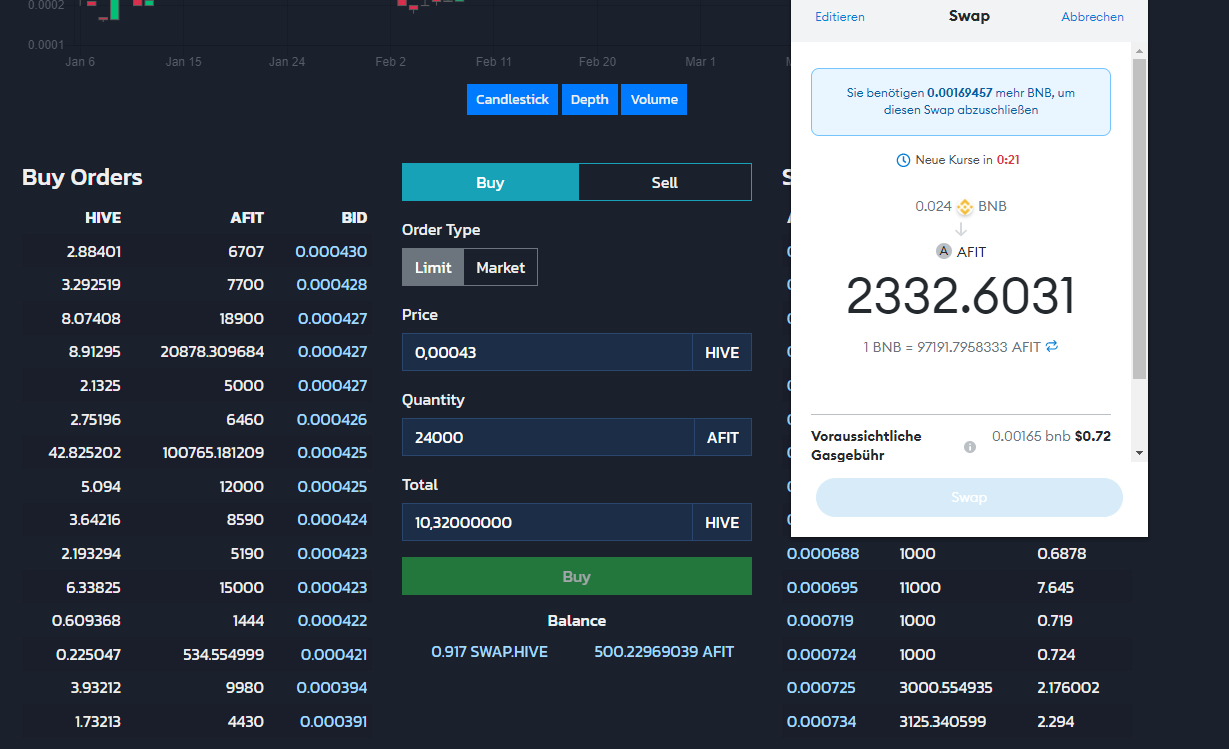
Task: Click Abbrechen to cancel the swap
Action: point(1092,17)
